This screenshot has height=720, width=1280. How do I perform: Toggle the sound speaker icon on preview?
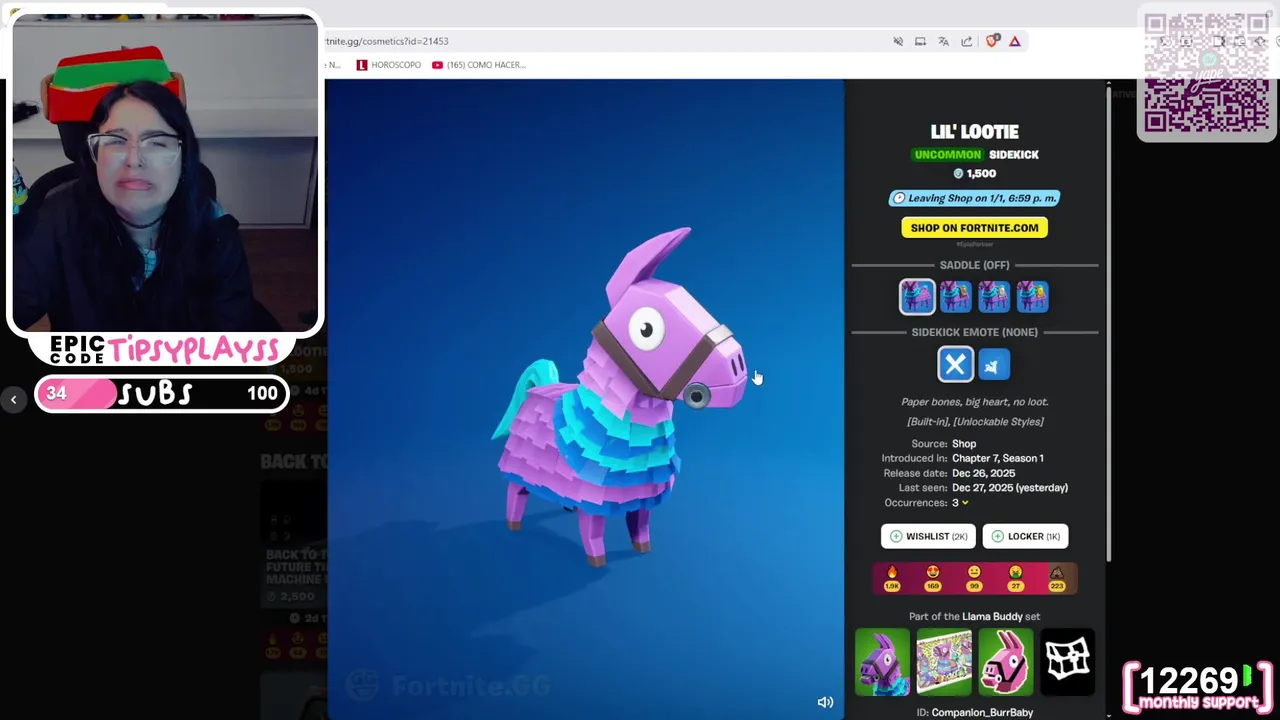825,702
